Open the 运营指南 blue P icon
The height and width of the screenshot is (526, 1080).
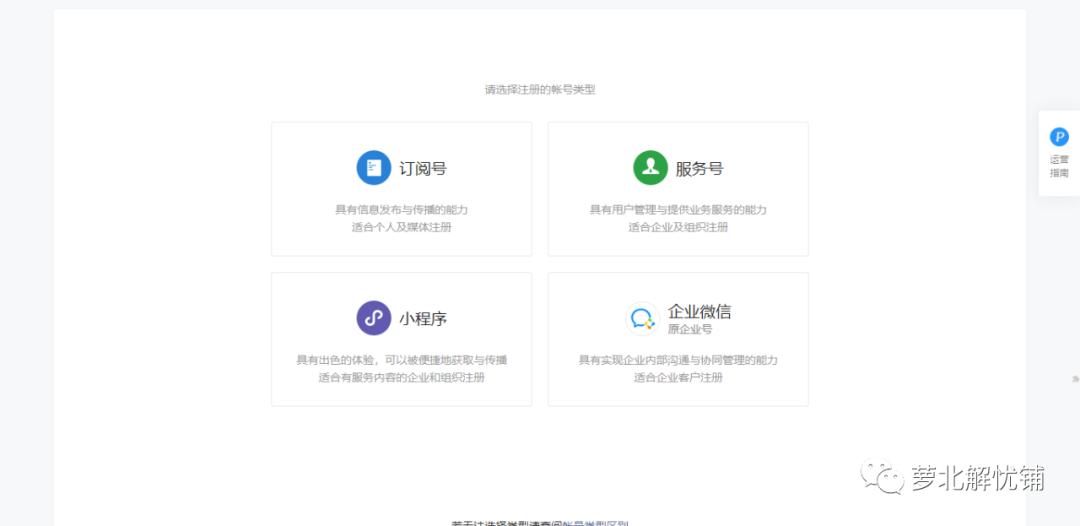1059,137
